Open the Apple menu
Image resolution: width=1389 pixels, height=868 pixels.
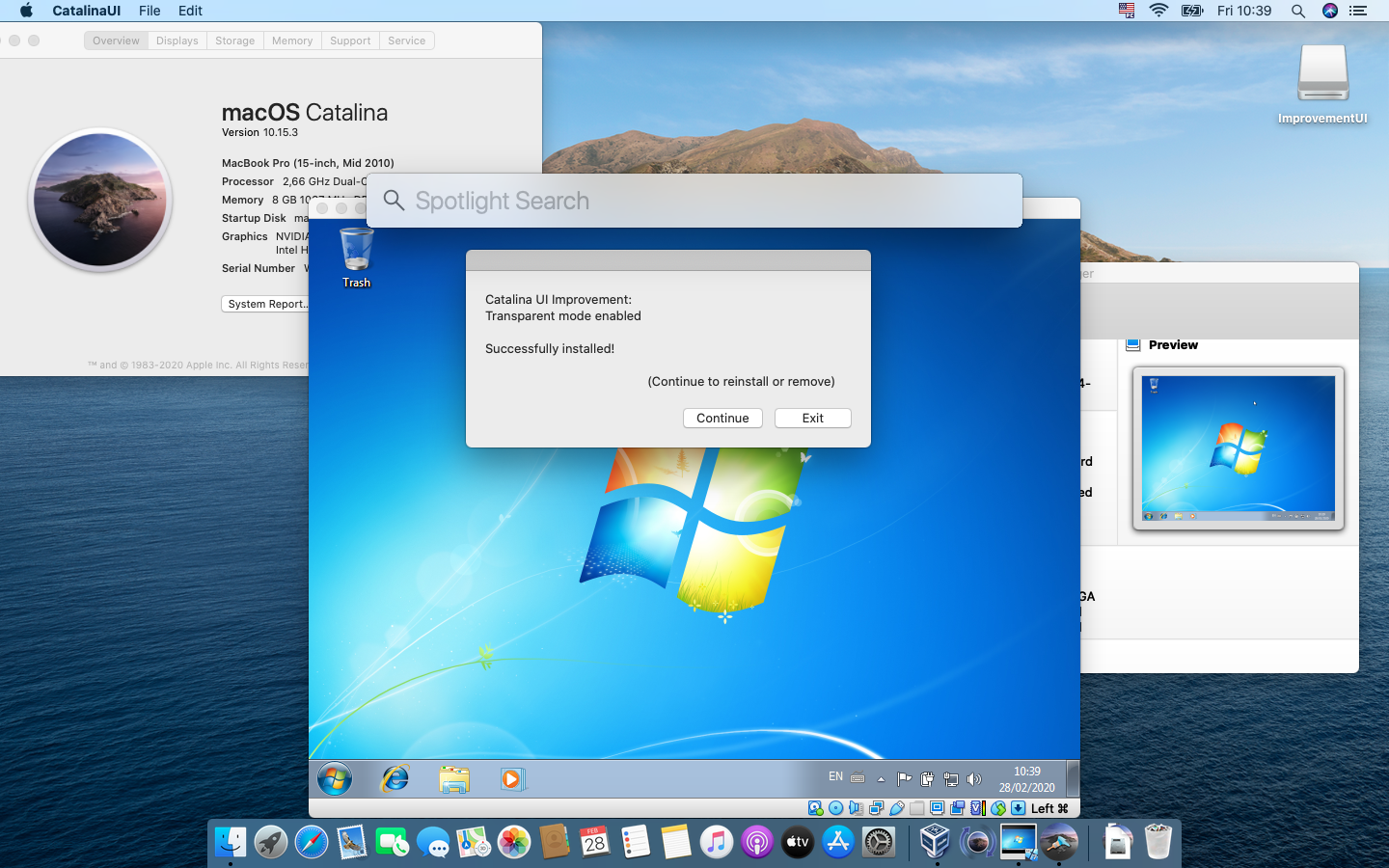[x=26, y=11]
